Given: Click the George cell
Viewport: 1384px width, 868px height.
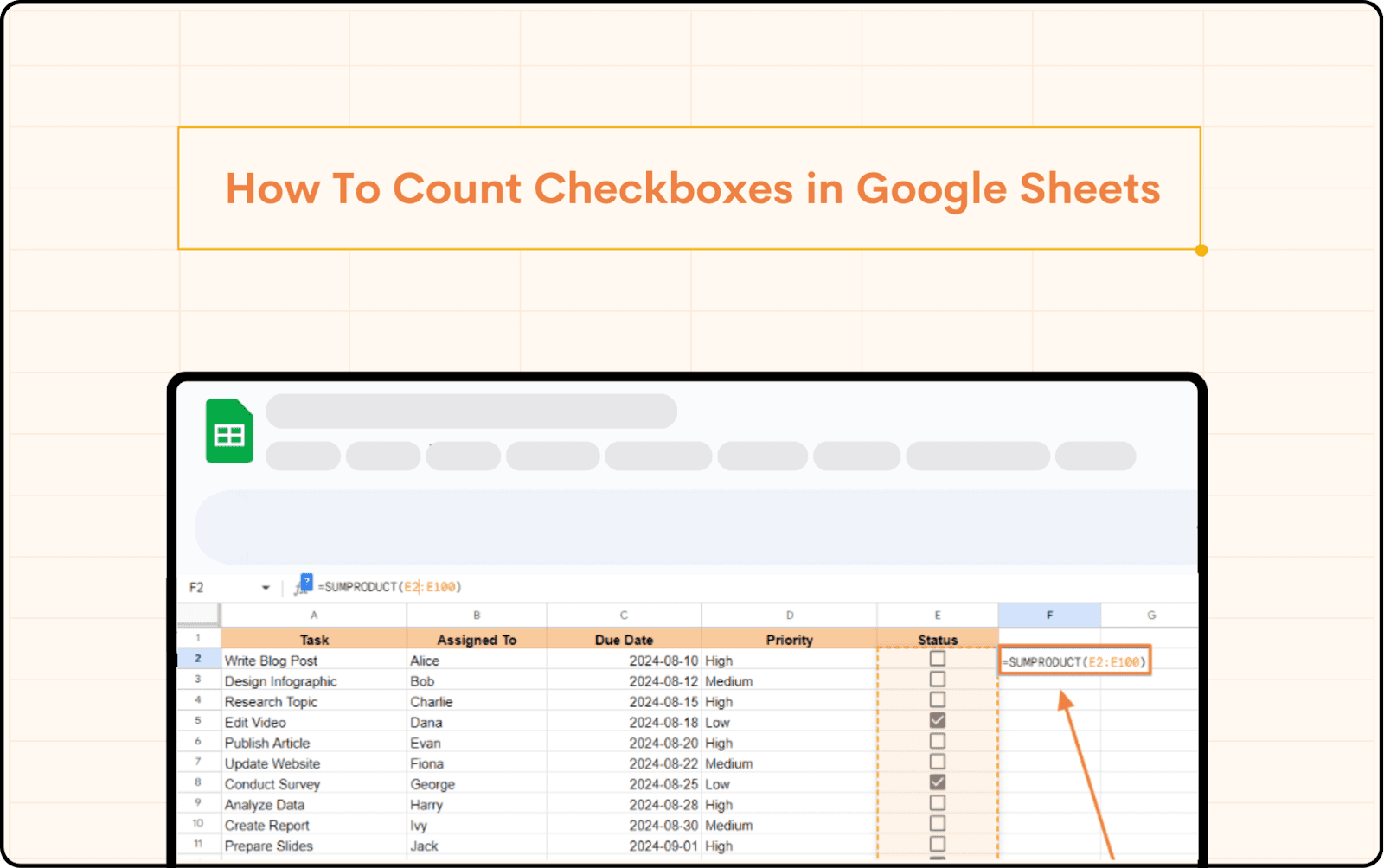Looking at the screenshot, I should pyautogui.click(x=477, y=784).
